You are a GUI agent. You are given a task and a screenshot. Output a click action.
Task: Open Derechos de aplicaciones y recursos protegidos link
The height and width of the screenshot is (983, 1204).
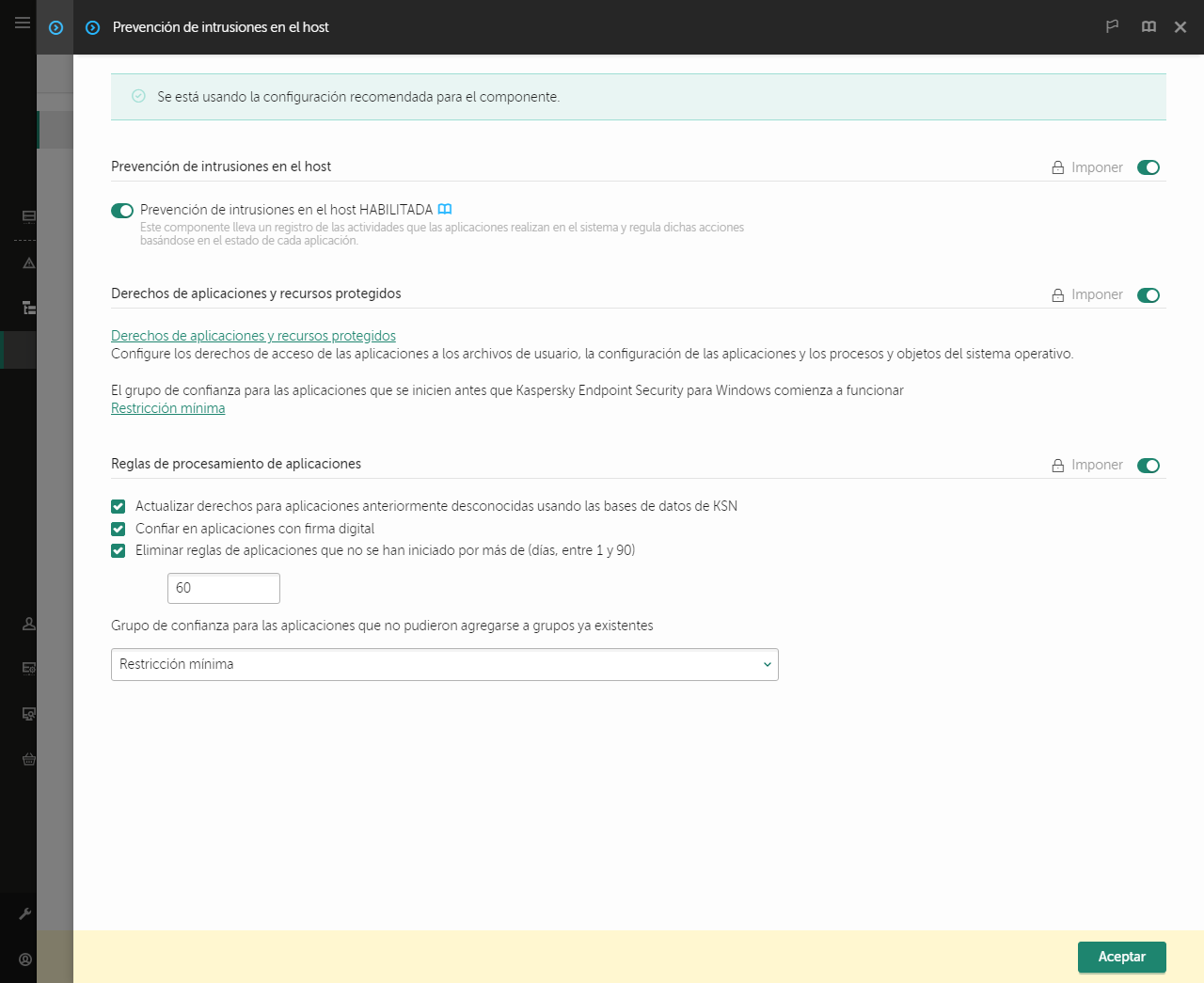[253, 335]
